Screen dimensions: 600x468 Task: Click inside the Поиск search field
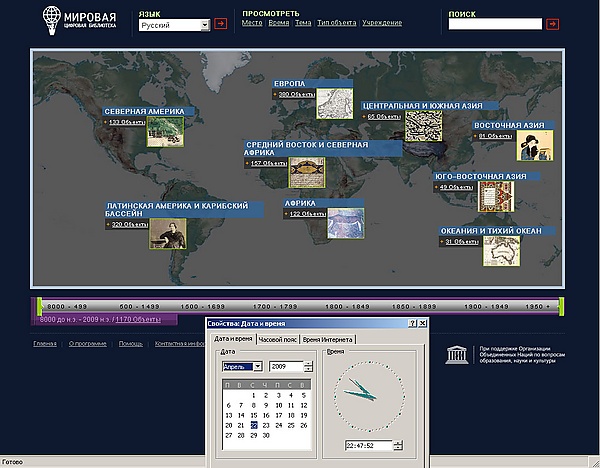[494, 24]
